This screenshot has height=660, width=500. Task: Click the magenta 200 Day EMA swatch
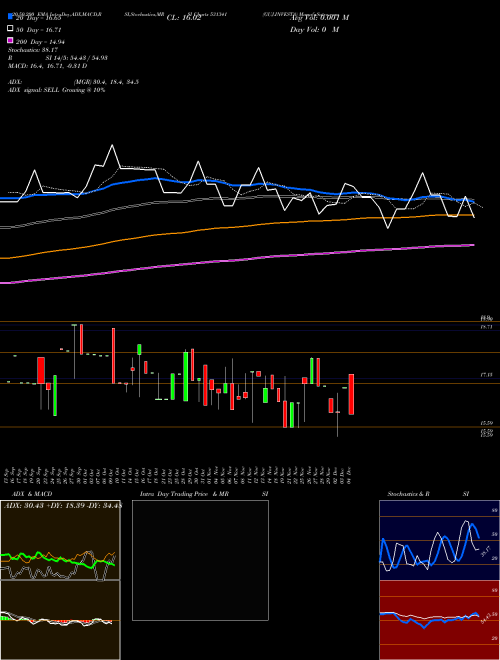point(10,40)
